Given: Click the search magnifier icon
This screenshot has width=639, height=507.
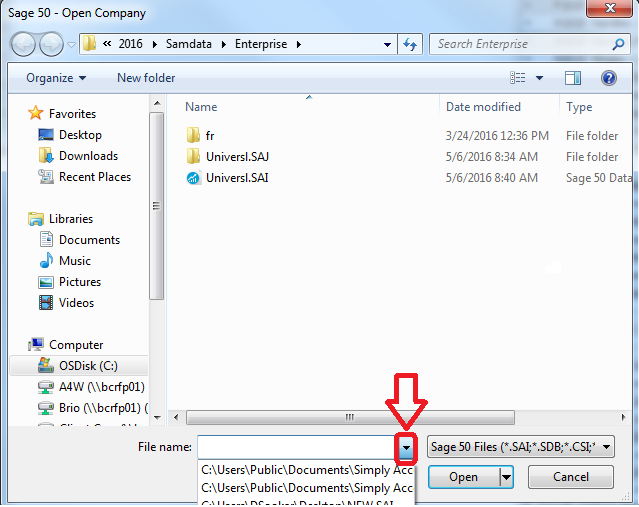Looking at the screenshot, I should click(x=618, y=44).
